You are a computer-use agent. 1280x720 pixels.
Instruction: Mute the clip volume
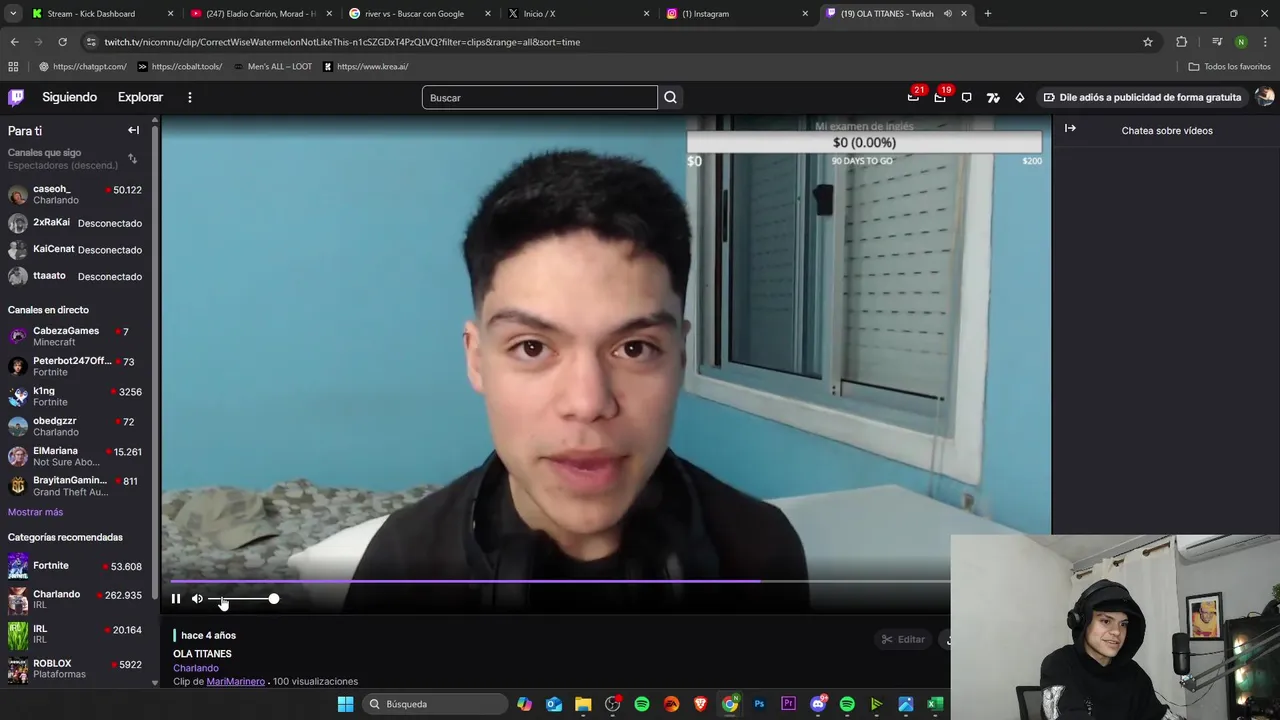coord(197,599)
